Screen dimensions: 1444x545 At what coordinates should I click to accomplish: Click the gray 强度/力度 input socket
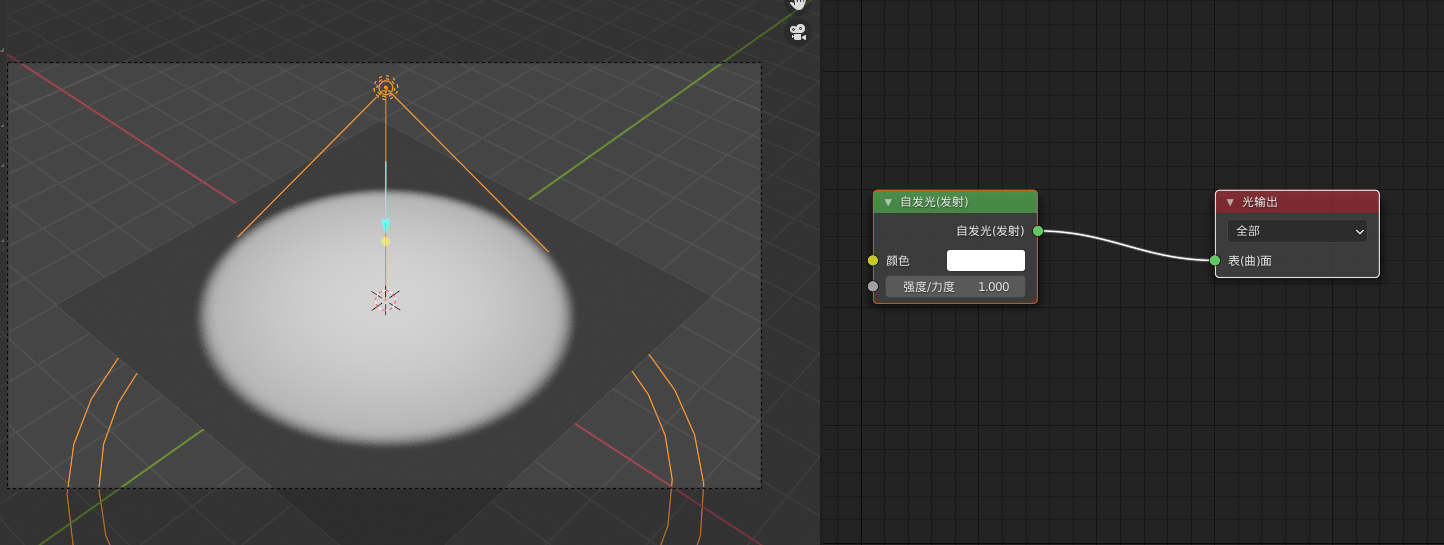click(x=873, y=287)
